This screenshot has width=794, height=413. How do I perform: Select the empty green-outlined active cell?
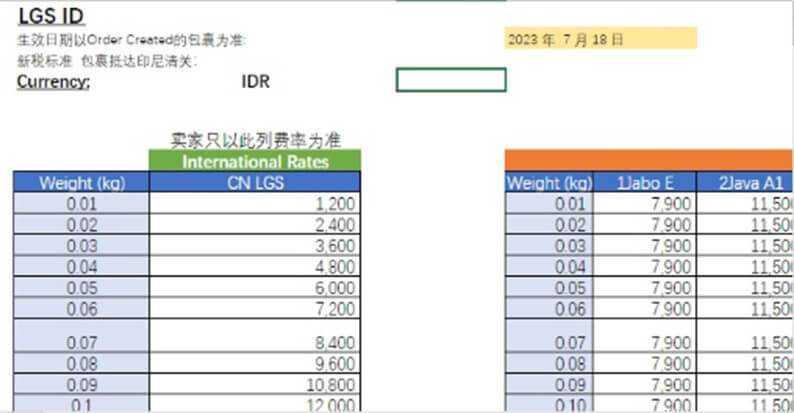[x=451, y=80]
